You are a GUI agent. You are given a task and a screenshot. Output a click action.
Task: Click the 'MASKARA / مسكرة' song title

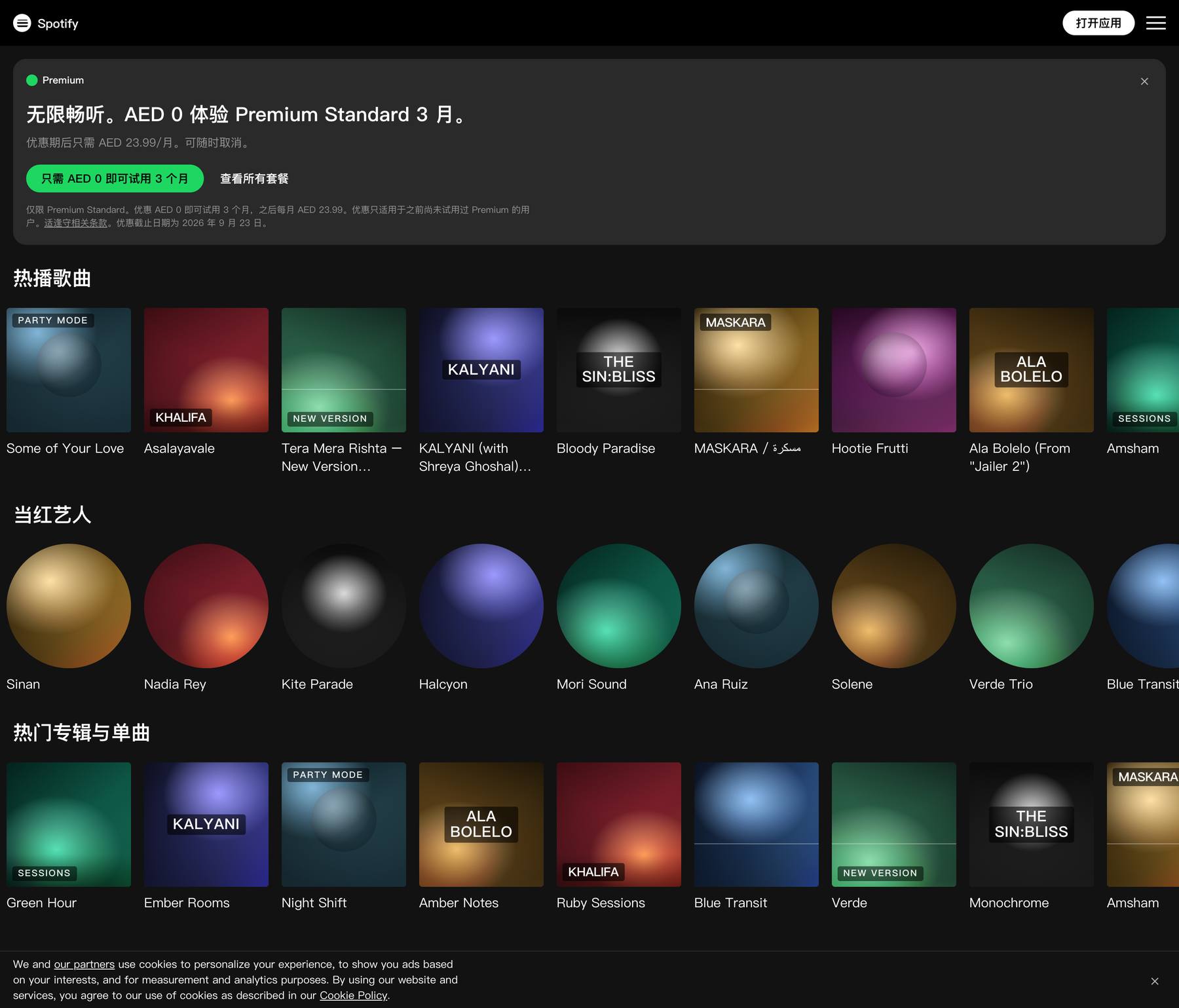pyautogui.click(x=747, y=448)
